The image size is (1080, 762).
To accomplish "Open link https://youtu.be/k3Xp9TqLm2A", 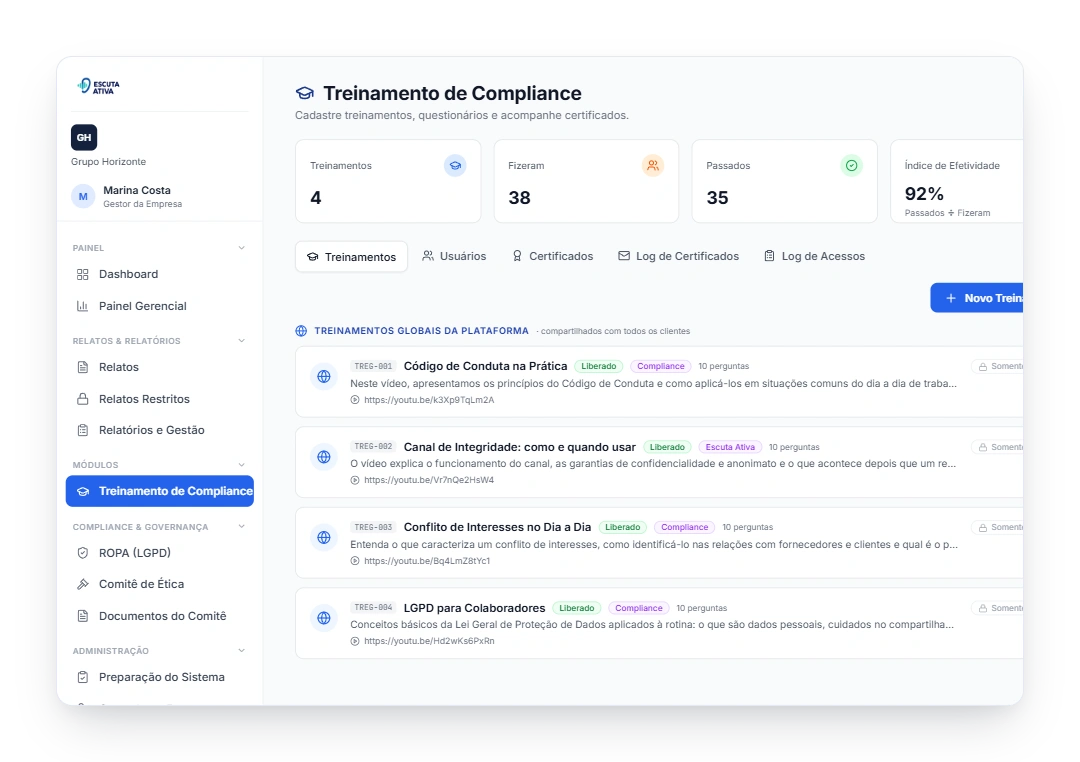I will click(429, 400).
